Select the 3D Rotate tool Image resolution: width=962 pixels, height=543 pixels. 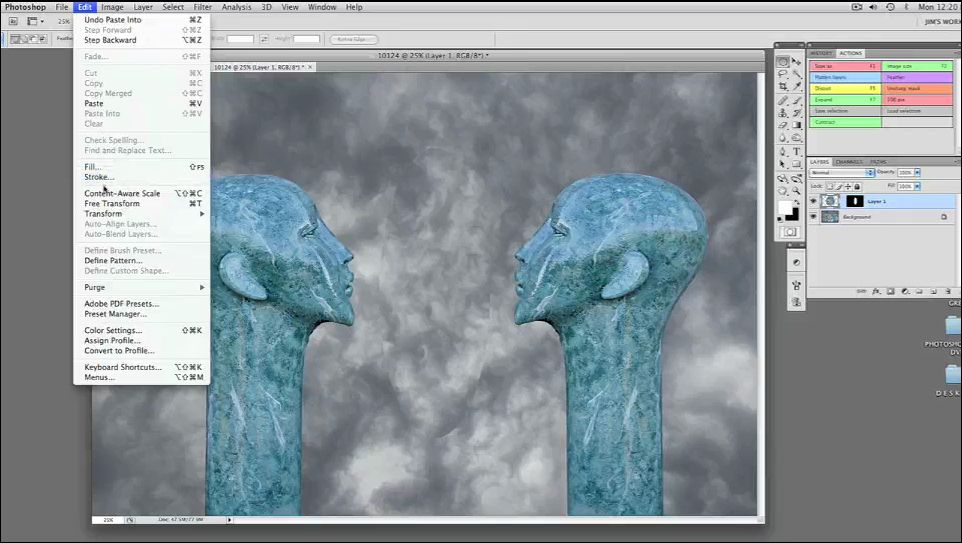[x=783, y=178]
